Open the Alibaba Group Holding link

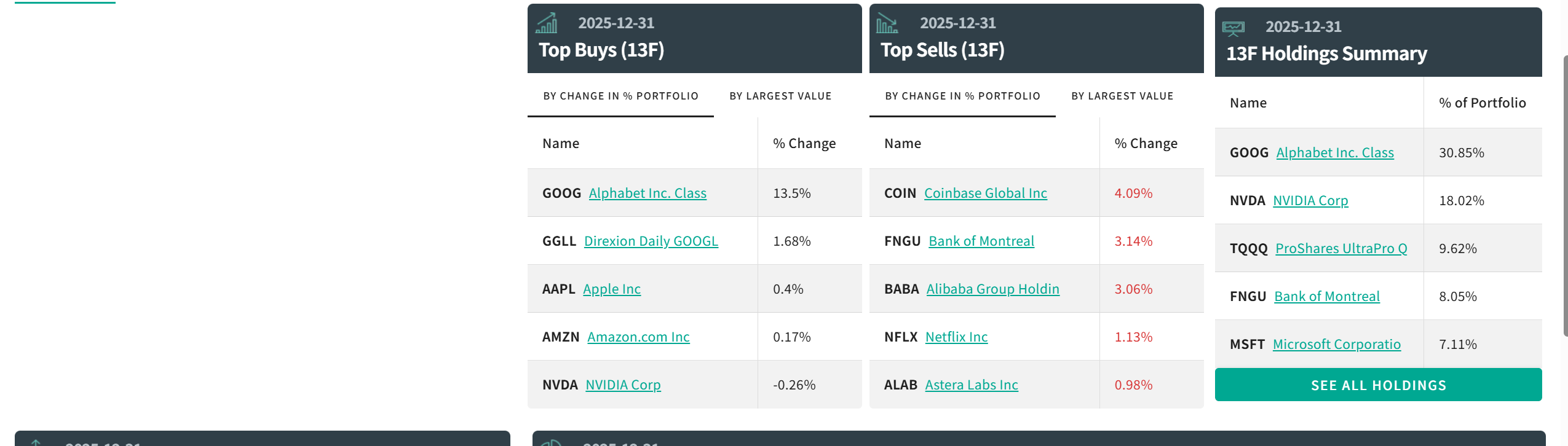[992, 289]
